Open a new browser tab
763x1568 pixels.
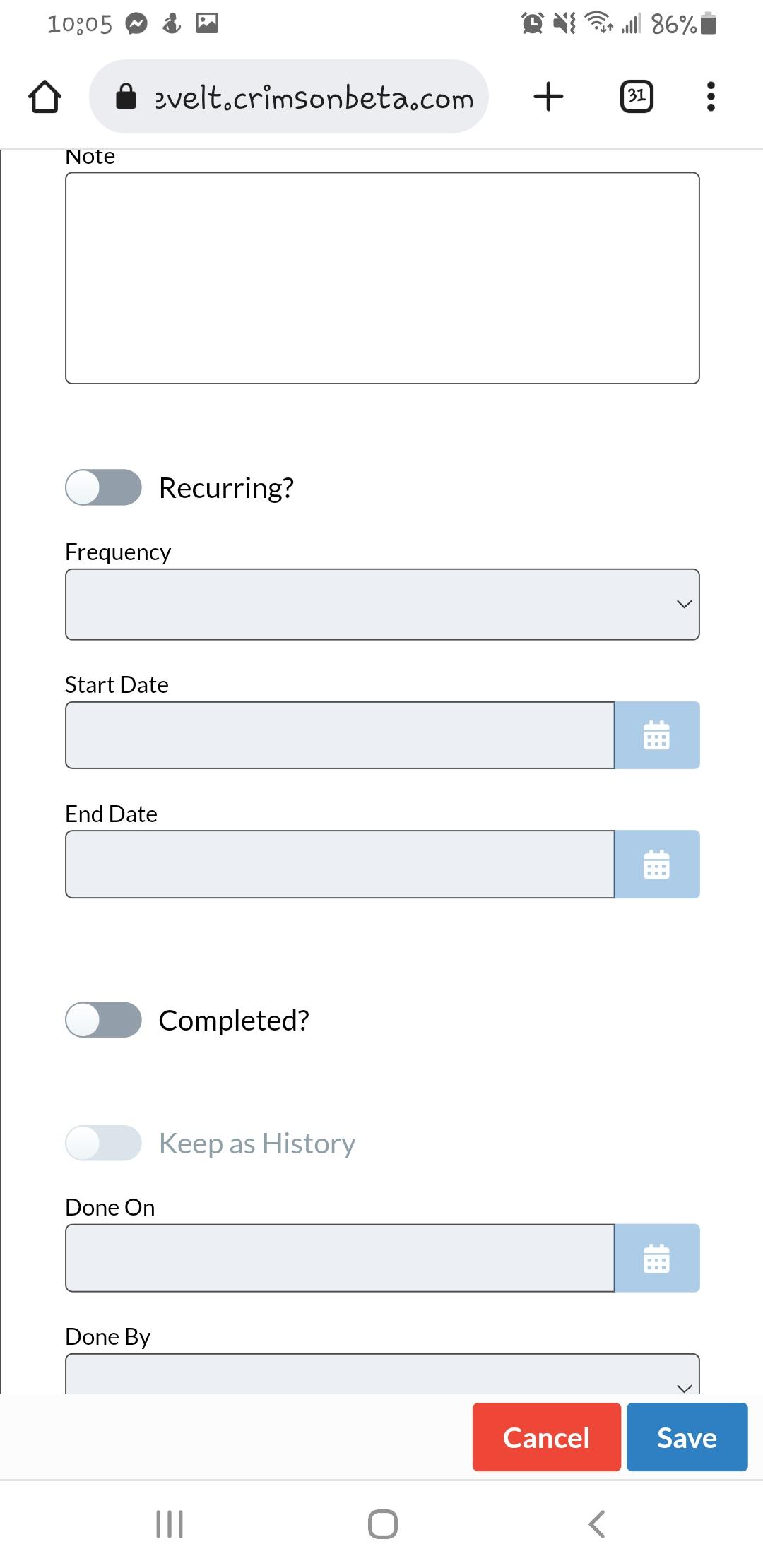548,96
